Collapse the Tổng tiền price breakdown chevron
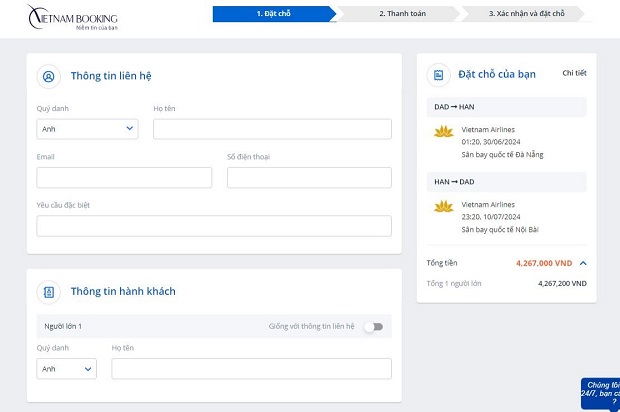The width and height of the screenshot is (620, 412). 583,263
